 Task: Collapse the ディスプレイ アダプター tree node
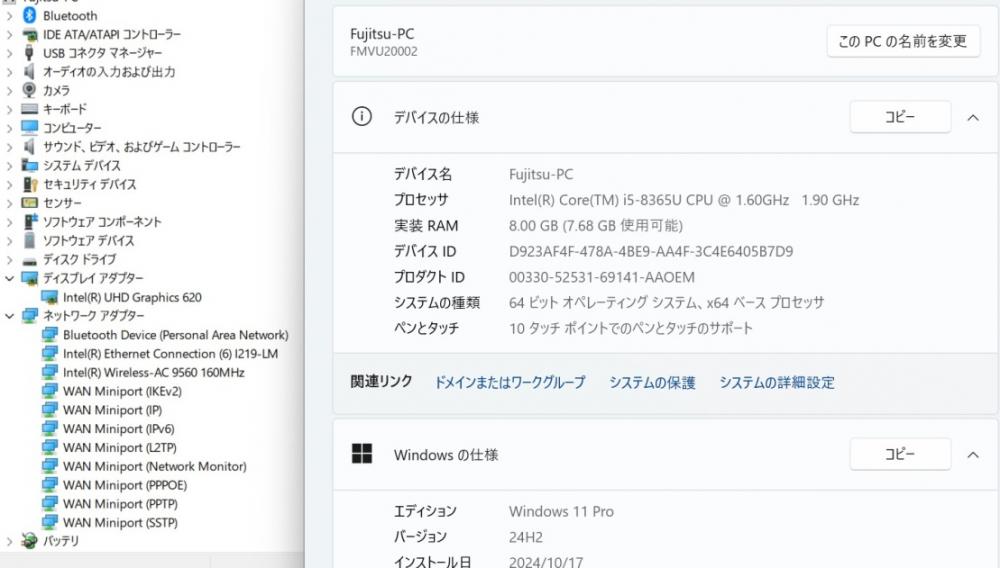tap(9, 278)
